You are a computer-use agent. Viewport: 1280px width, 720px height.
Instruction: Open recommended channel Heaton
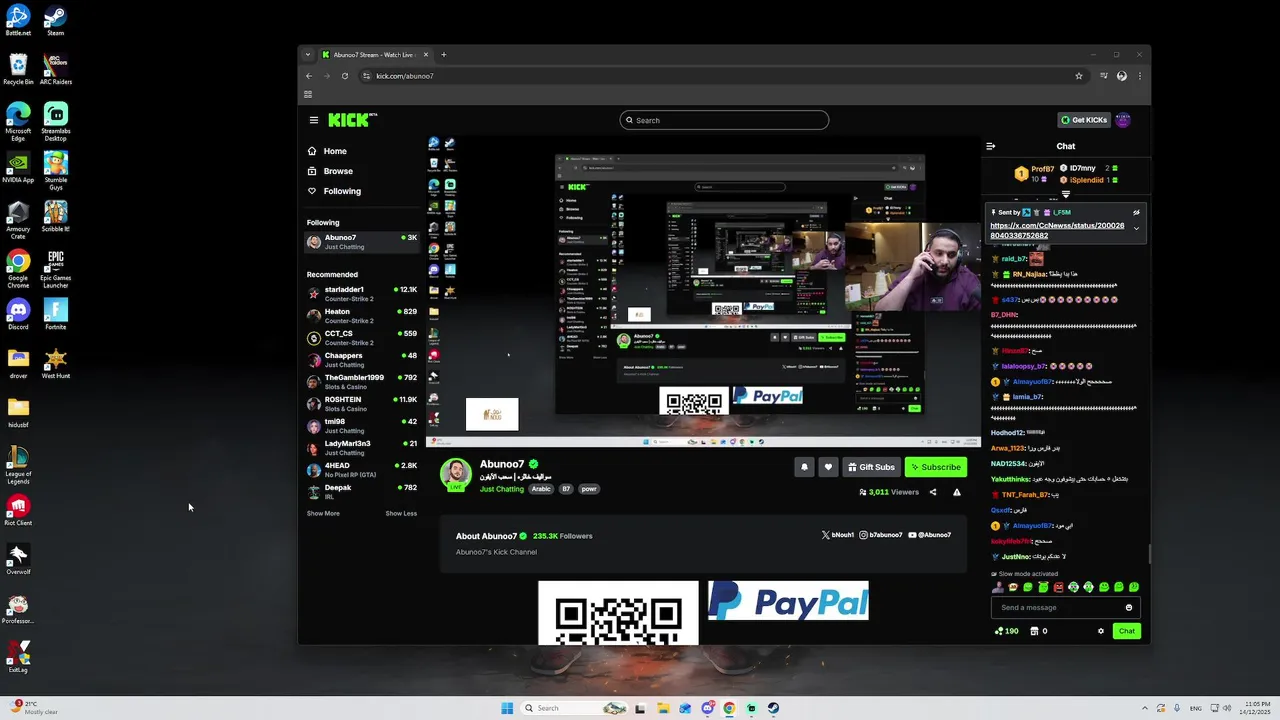[x=362, y=316]
